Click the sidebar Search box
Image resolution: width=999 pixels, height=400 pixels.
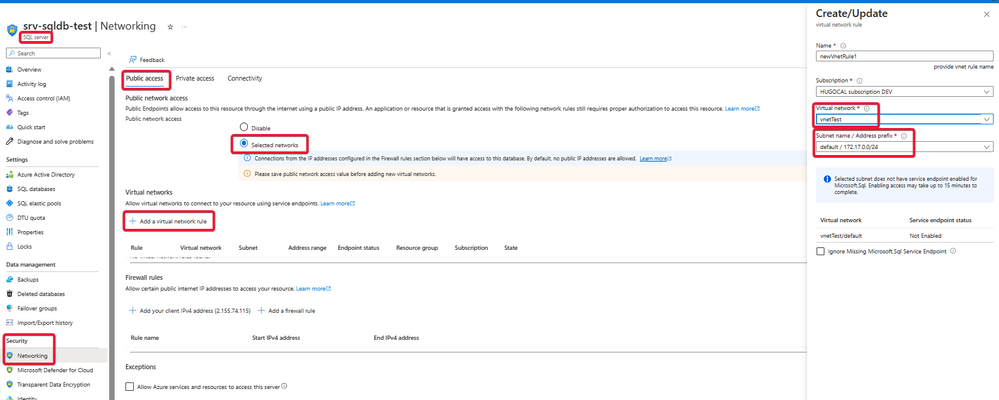click(x=53, y=54)
